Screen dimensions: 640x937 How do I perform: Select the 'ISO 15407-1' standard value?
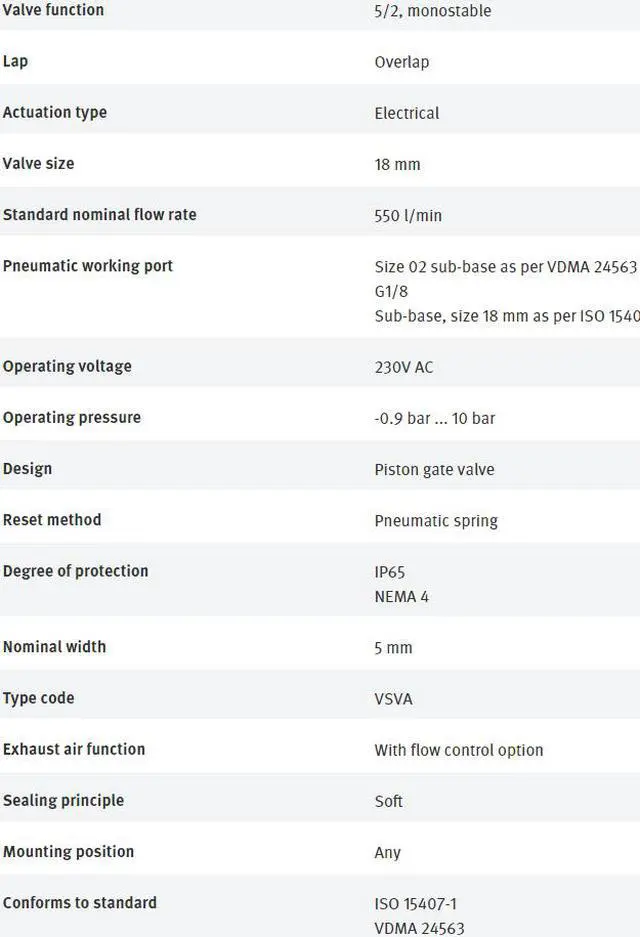point(415,904)
